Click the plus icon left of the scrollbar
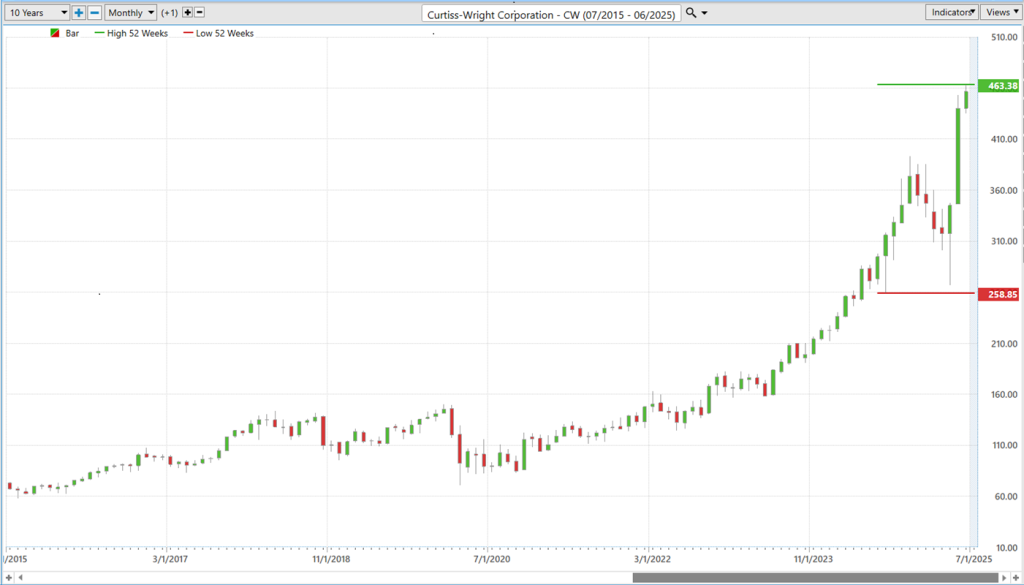This screenshot has height=585, width=1024. [x=9, y=578]
